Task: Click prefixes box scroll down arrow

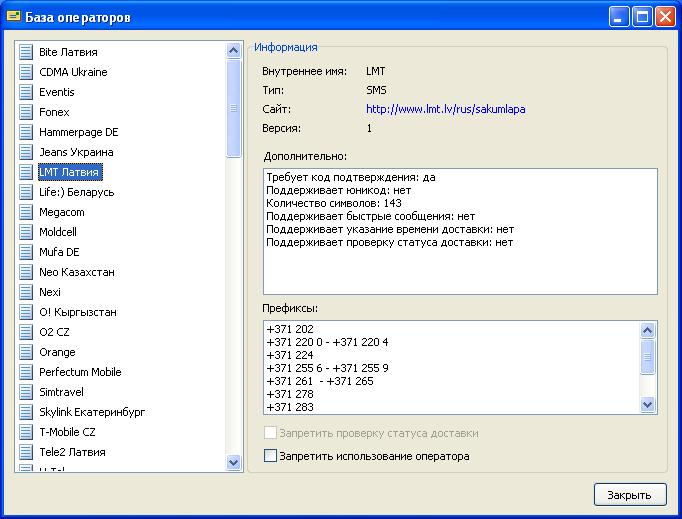Action: (648, 405)
